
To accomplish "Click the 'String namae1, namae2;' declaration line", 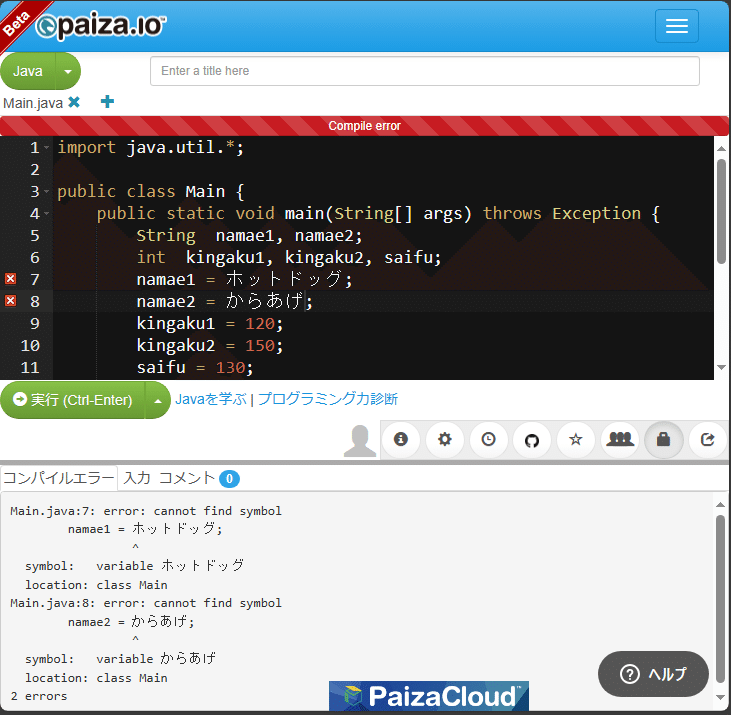I will tap(249, 236).
